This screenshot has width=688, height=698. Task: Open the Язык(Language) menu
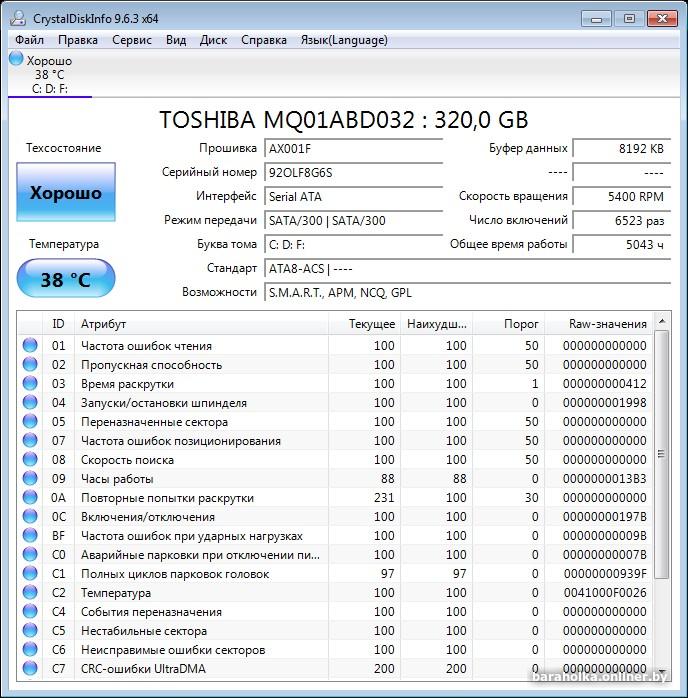[344, 40]
